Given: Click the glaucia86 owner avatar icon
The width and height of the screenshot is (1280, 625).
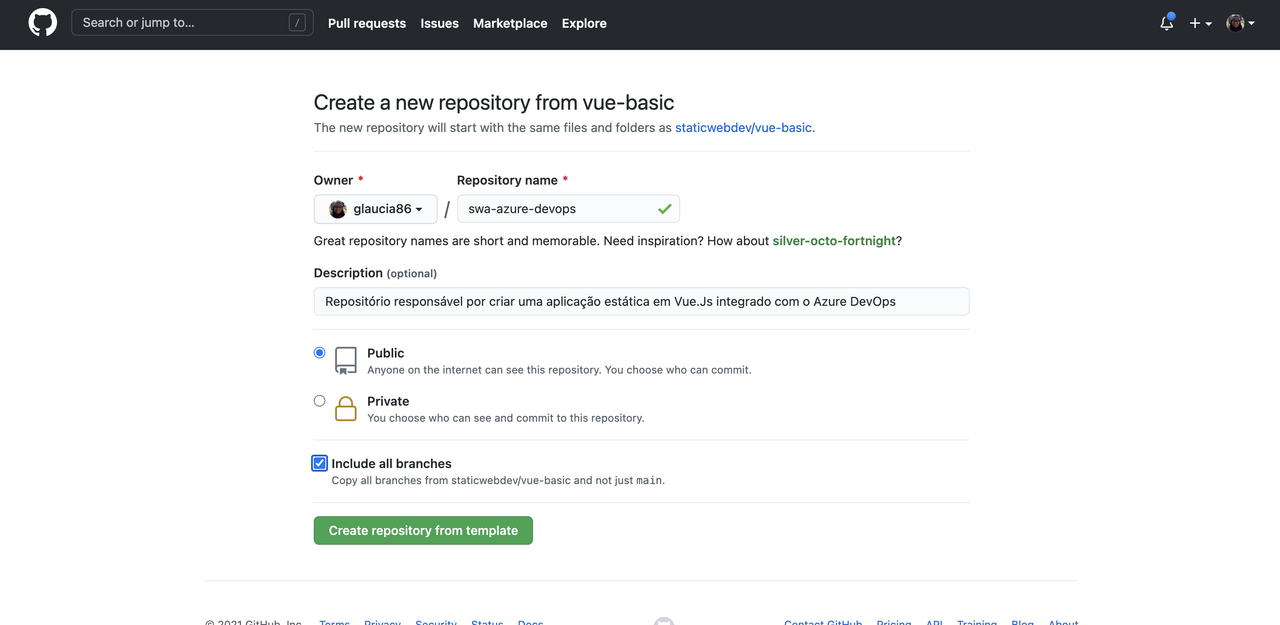Looking at the screenshot, I should click(338, 209).
